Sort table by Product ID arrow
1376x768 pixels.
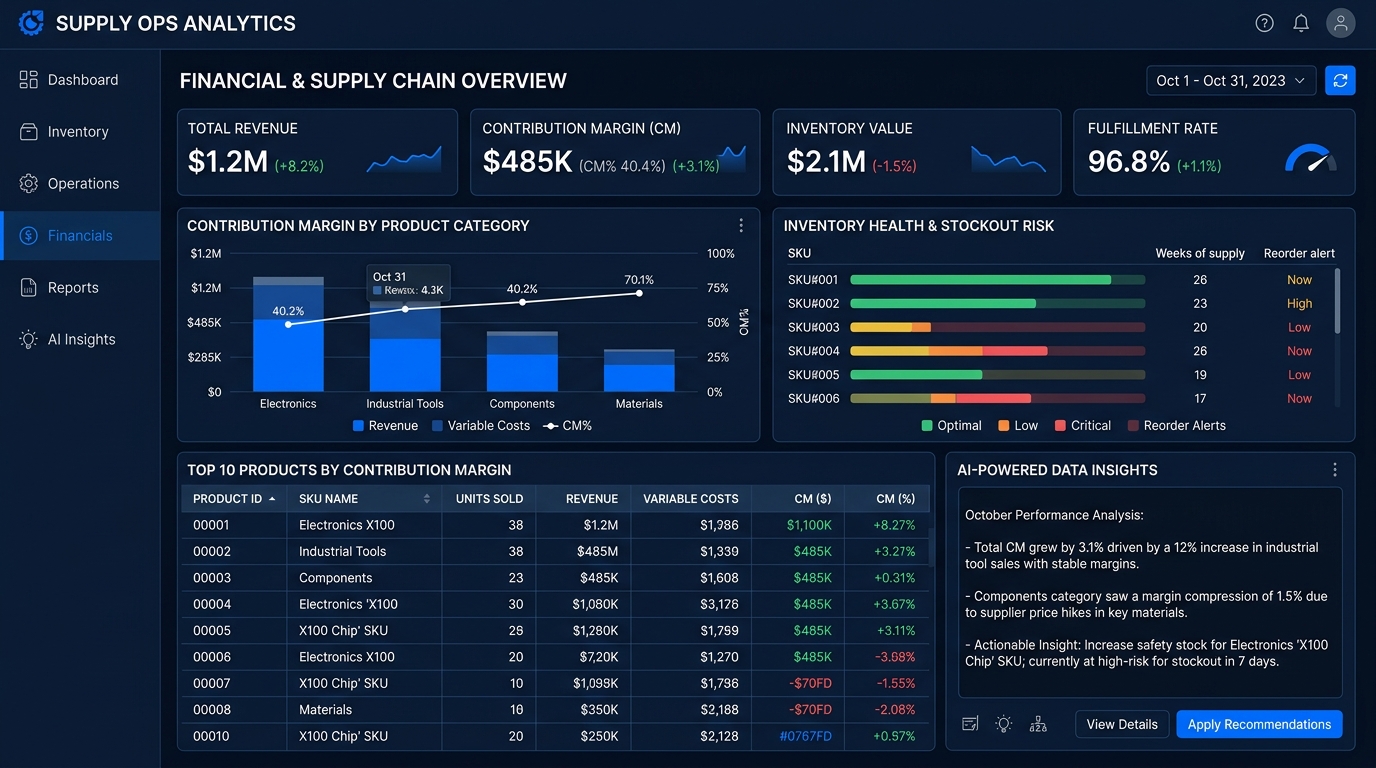click(272, 498)
